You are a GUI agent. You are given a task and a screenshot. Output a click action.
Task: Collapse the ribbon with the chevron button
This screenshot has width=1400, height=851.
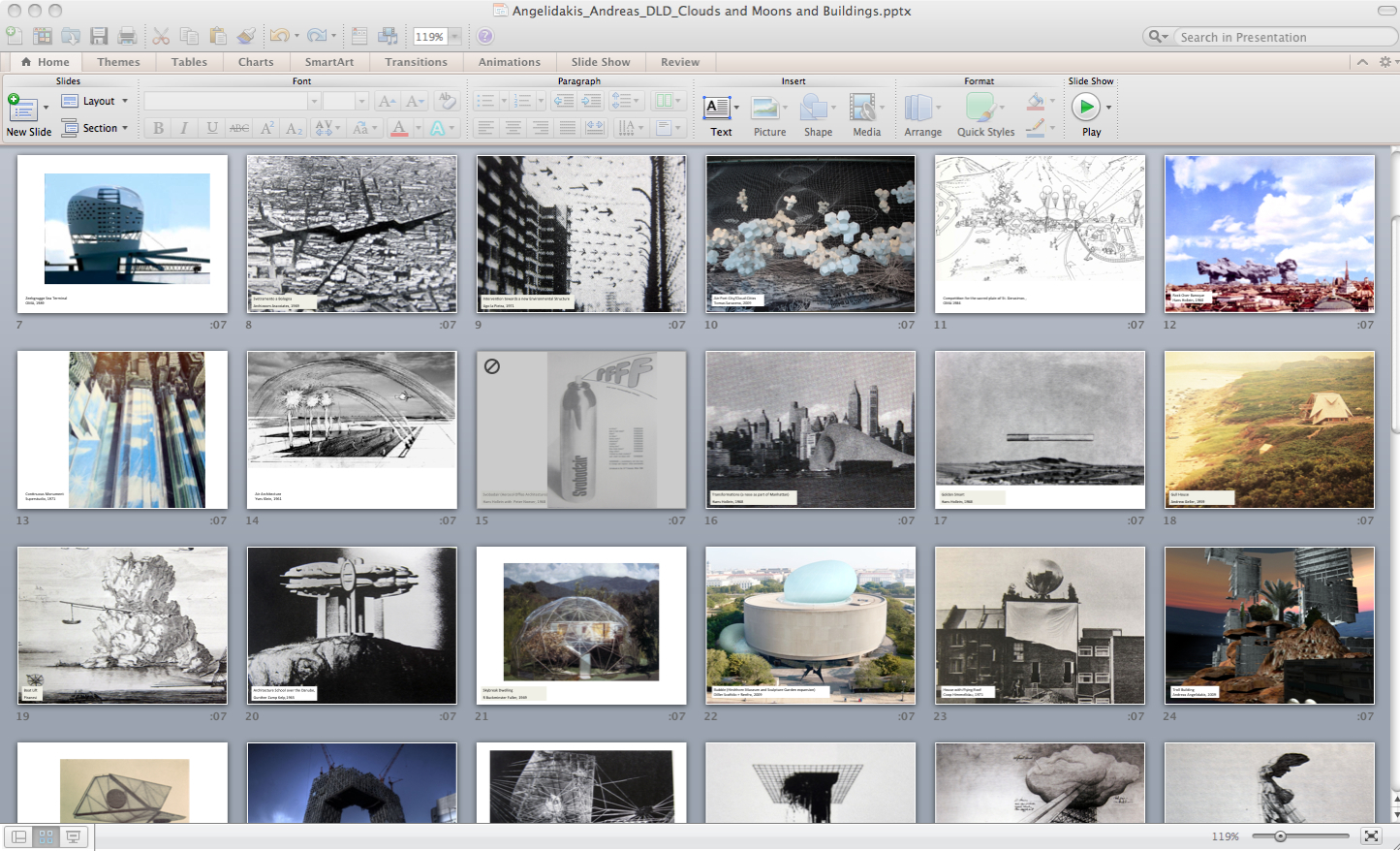coord(1362,62)
